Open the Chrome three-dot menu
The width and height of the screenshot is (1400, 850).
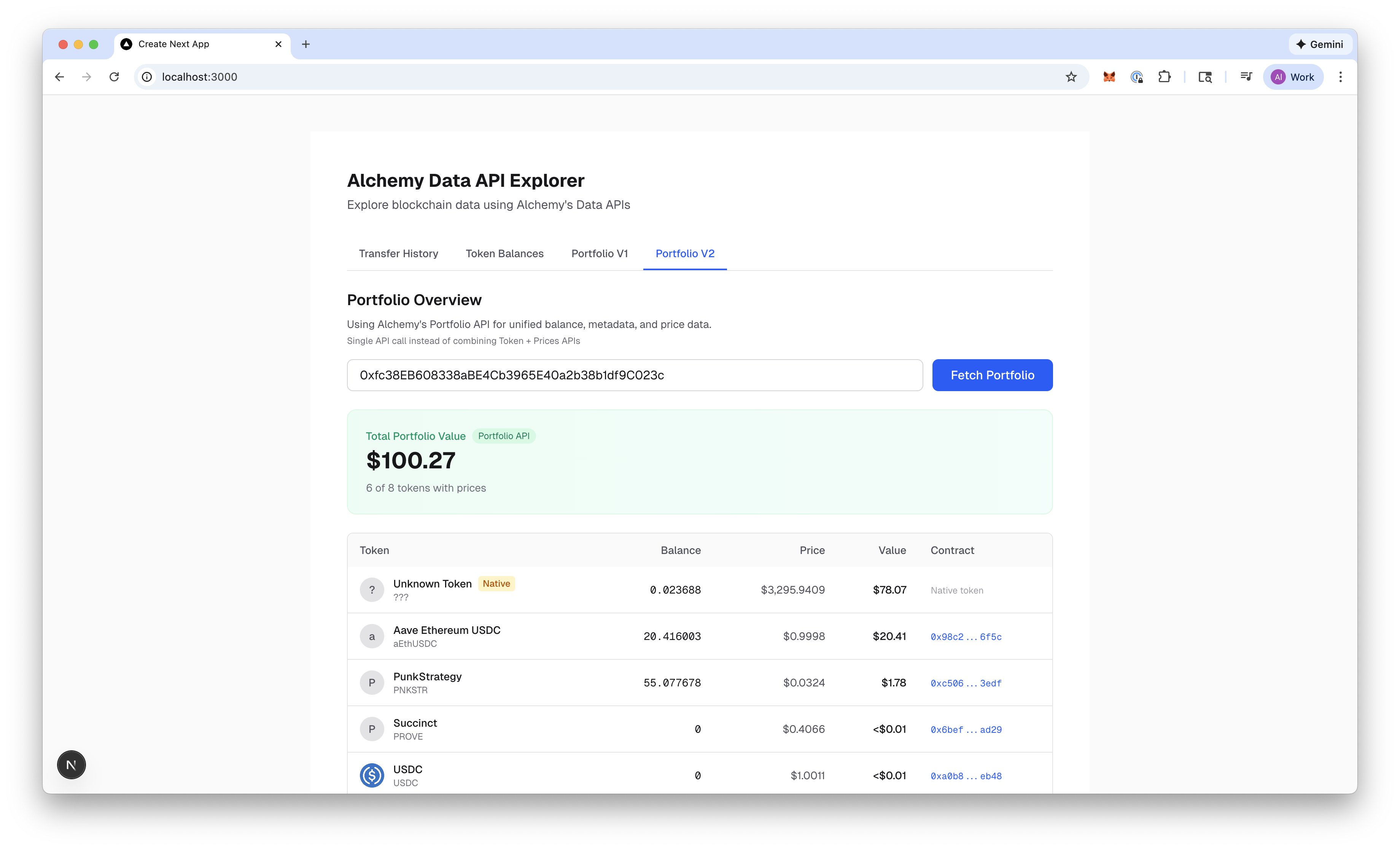tap(1340, 77)
